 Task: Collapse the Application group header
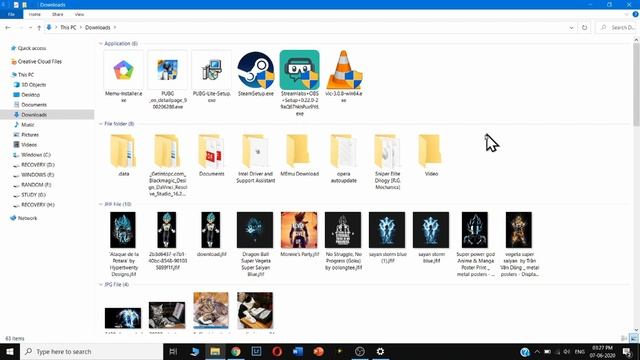tap(101, 43)
